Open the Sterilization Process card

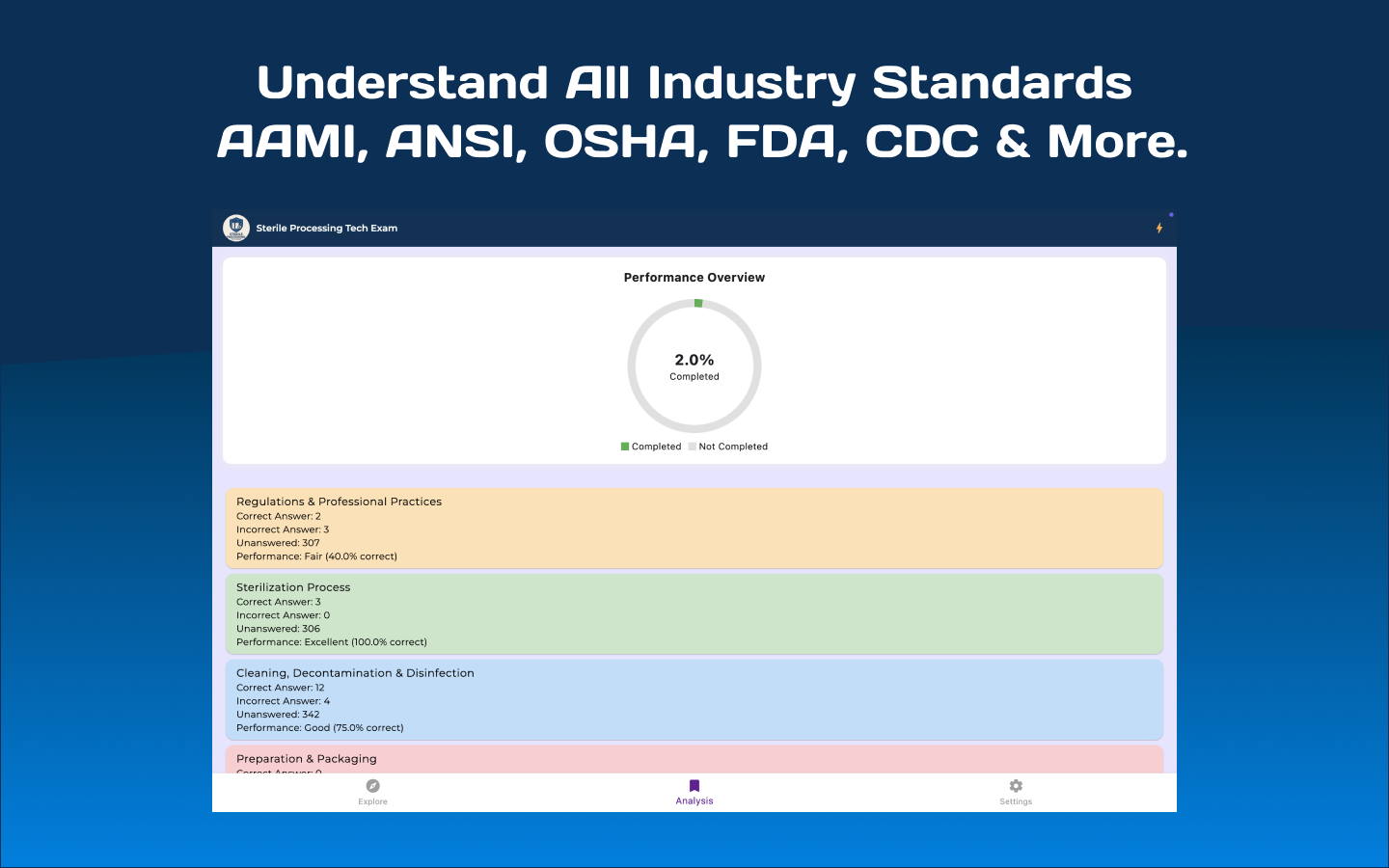[694, 614]
